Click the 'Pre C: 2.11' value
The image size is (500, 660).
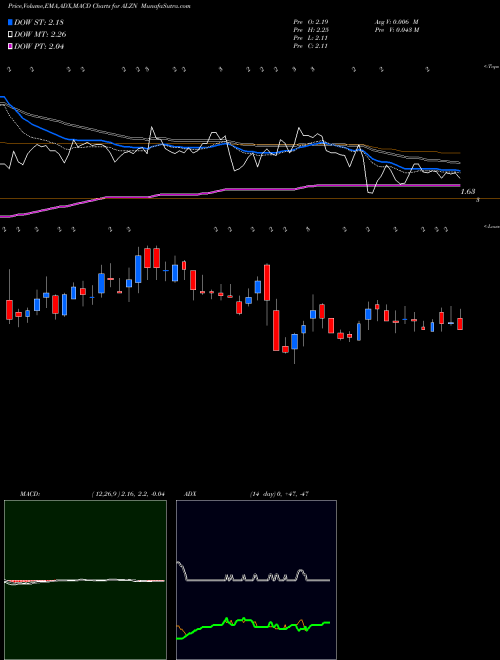pos(311,46)
